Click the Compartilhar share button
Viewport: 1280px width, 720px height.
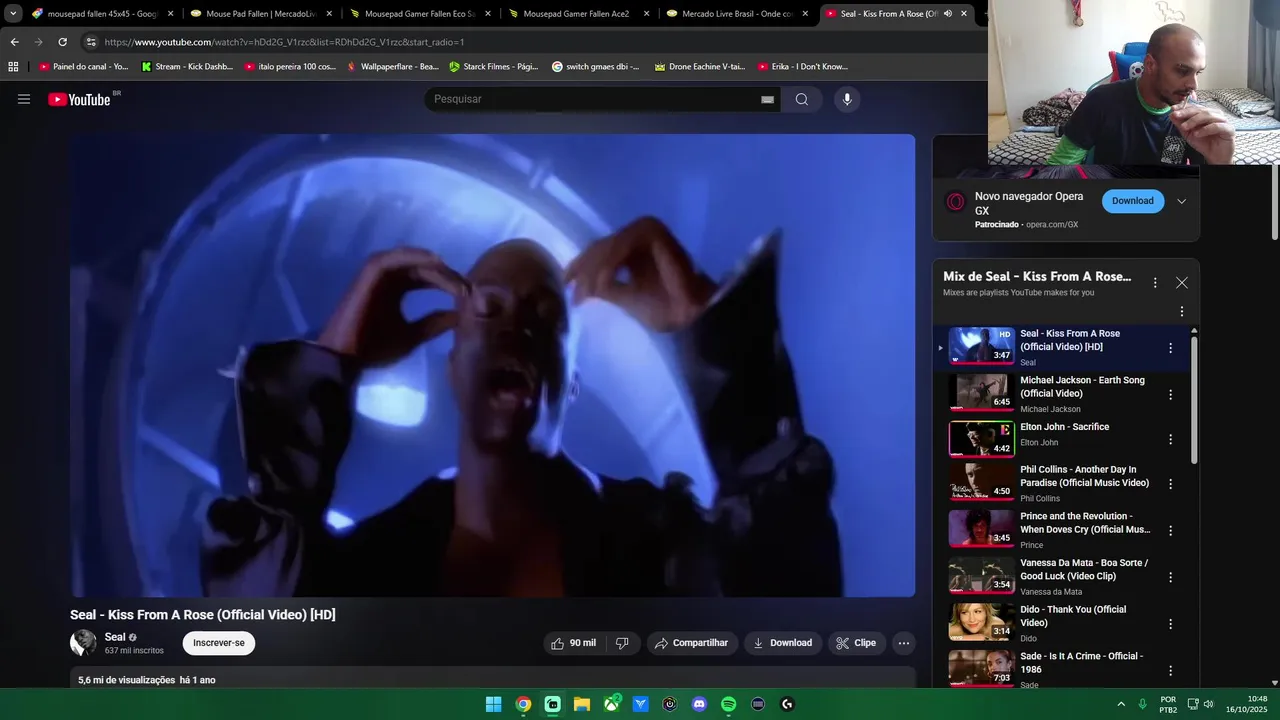692,643
